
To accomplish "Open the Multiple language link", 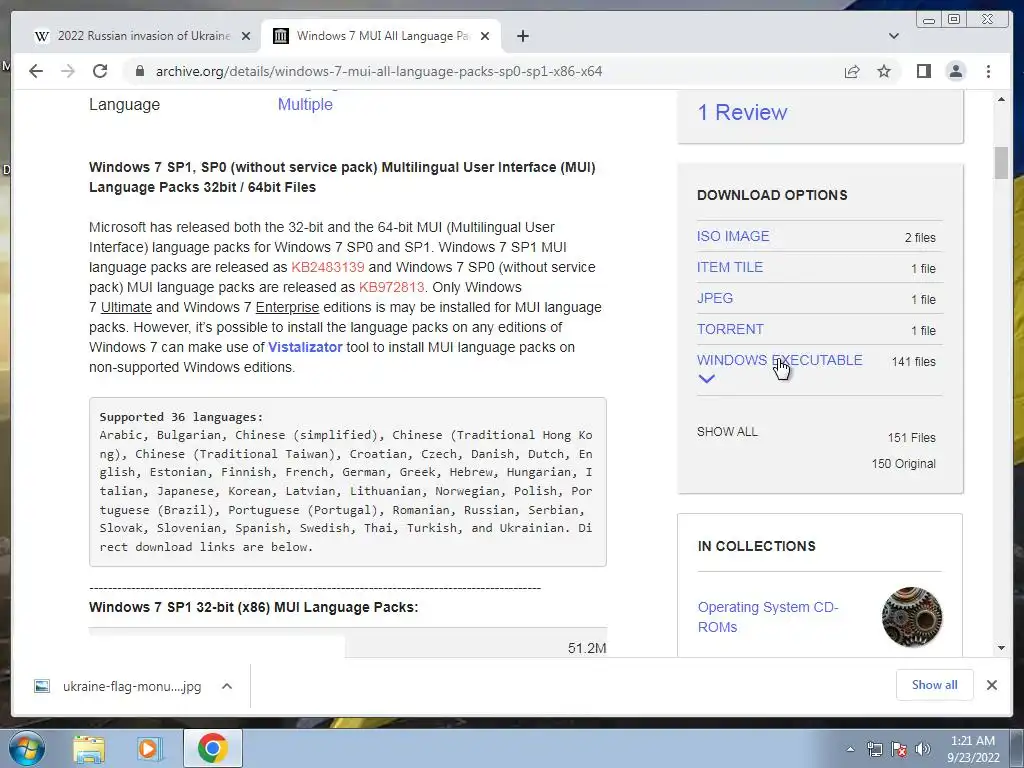I will click(x=305, y=104).
